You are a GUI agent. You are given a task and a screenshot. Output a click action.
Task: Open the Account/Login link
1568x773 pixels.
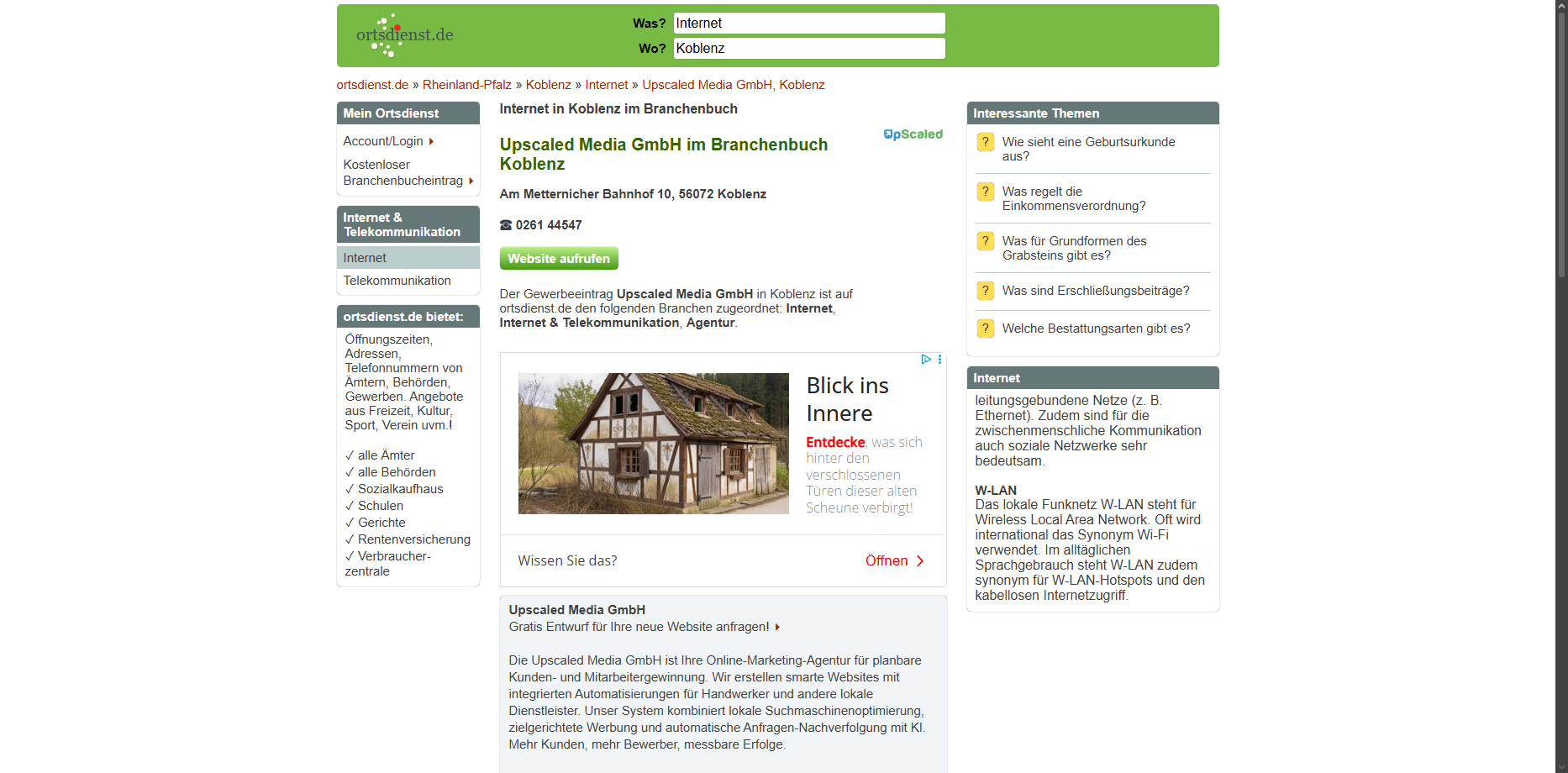(x=383, y=141)
